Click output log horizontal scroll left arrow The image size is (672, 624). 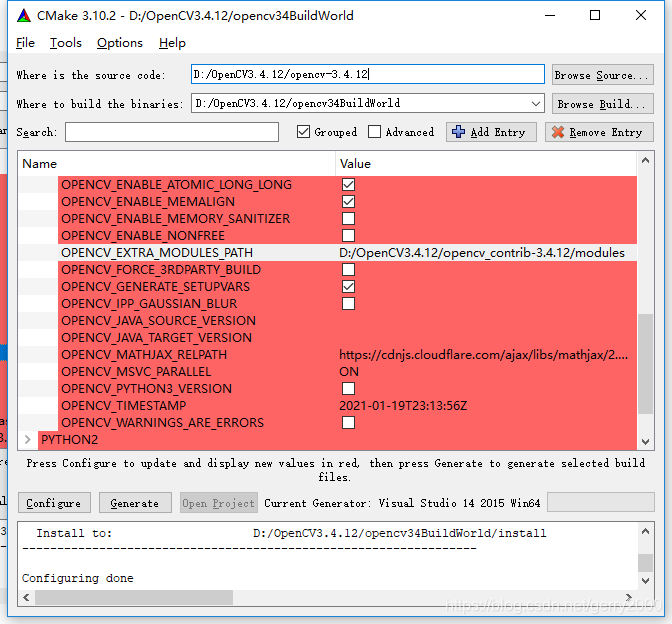pyautogui.click(x=27, y=597)
